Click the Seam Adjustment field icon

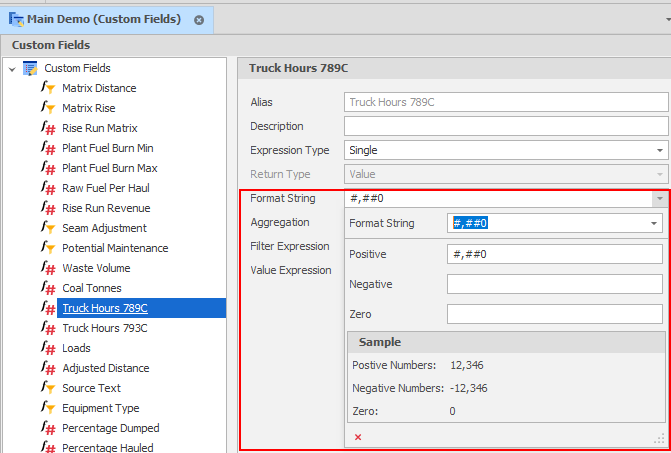click(x=48, y=228)
